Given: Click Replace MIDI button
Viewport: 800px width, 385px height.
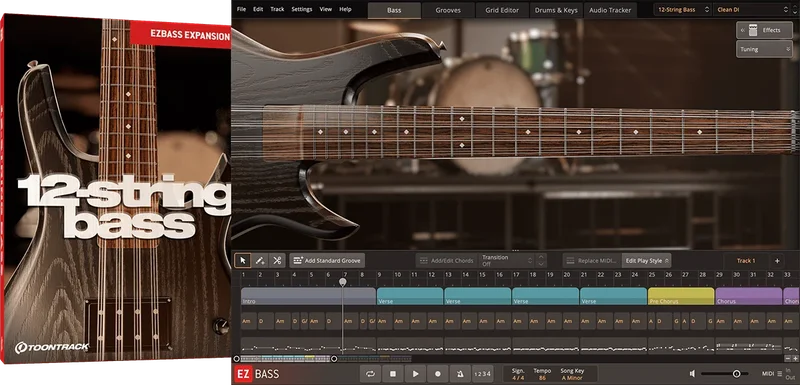Looking at the screenshot, I should click(592, 261).
